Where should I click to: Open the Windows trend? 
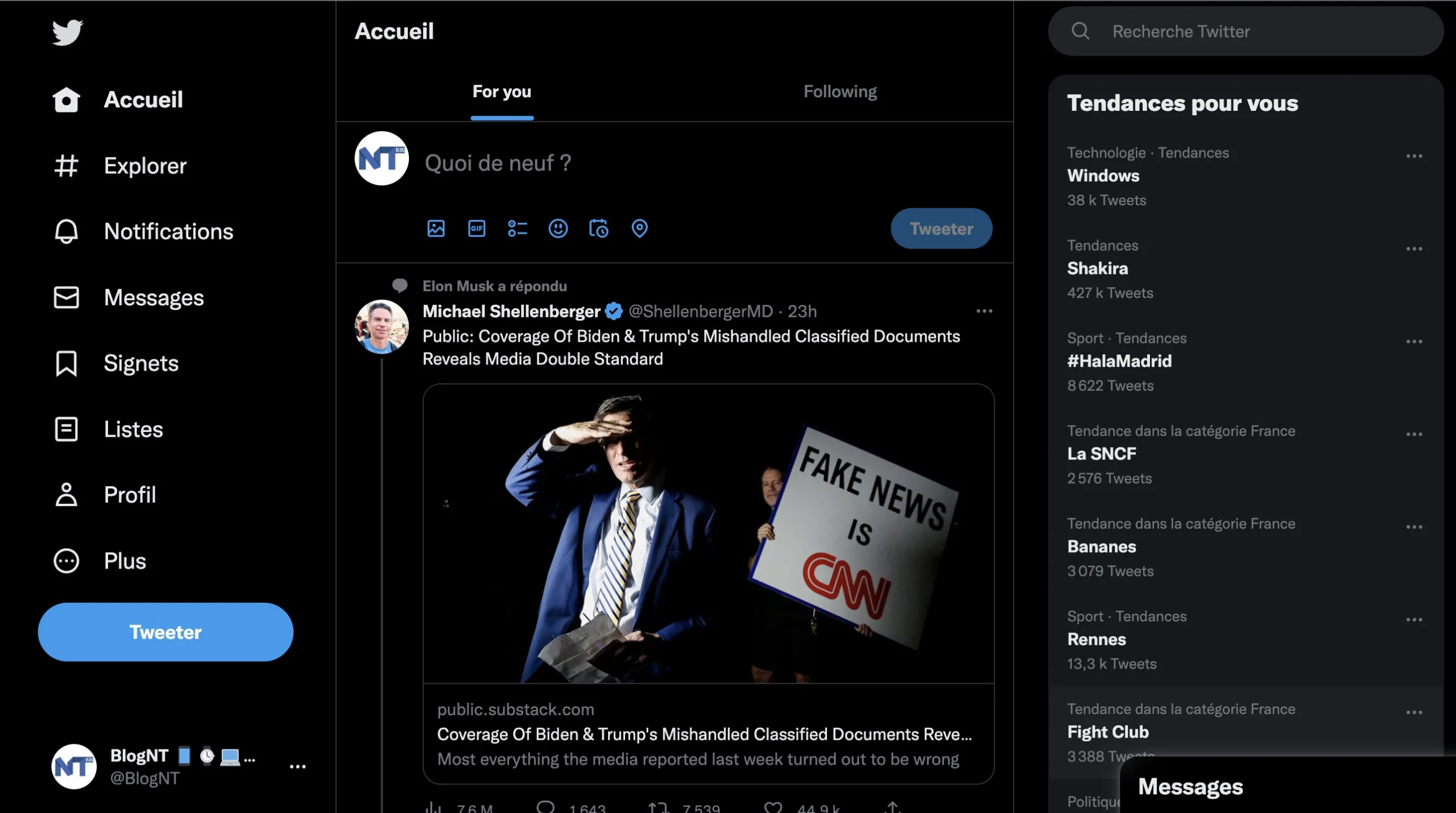click(1246, 176)
